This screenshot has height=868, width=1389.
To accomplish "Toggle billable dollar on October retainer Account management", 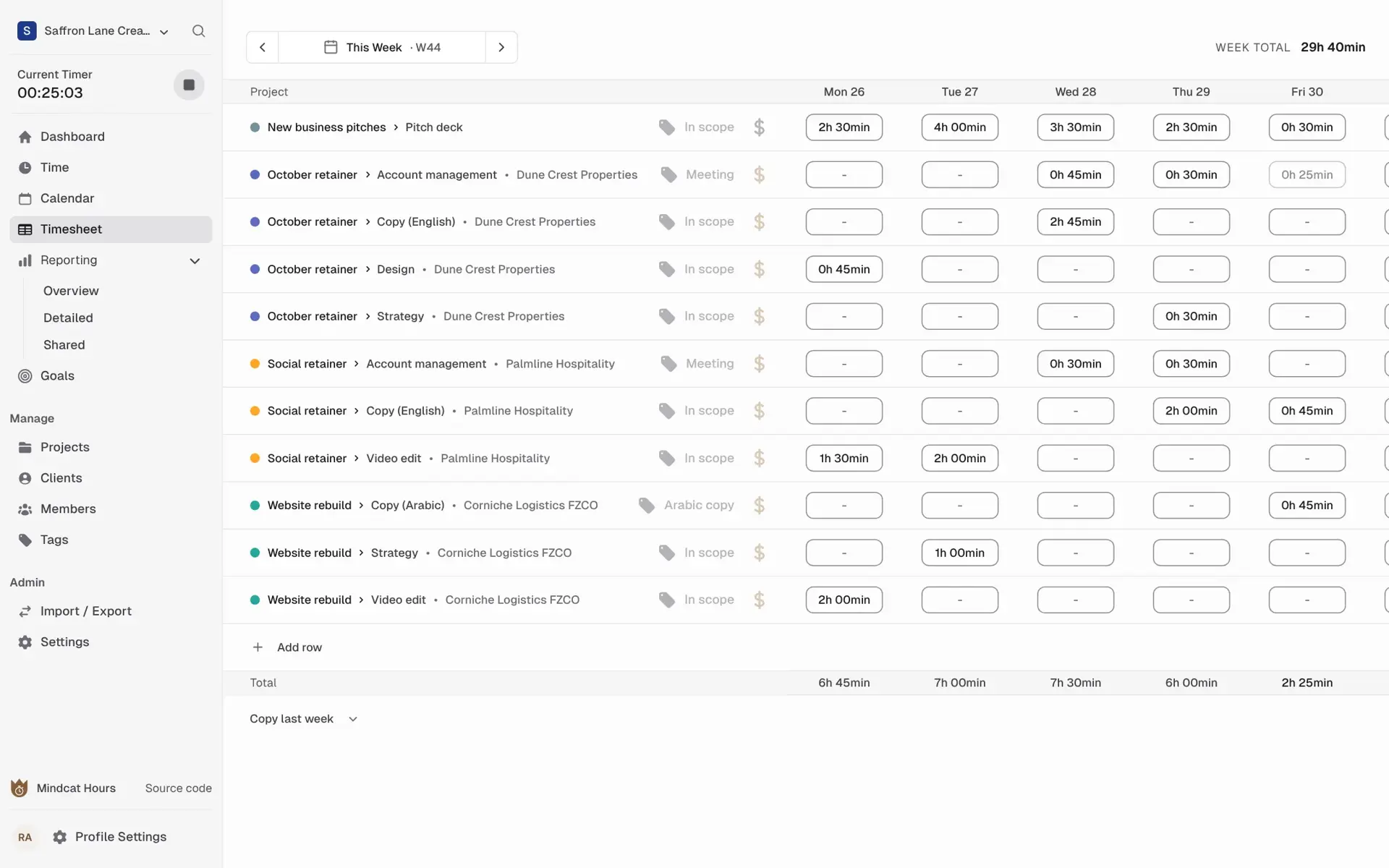I will (759, 174).
